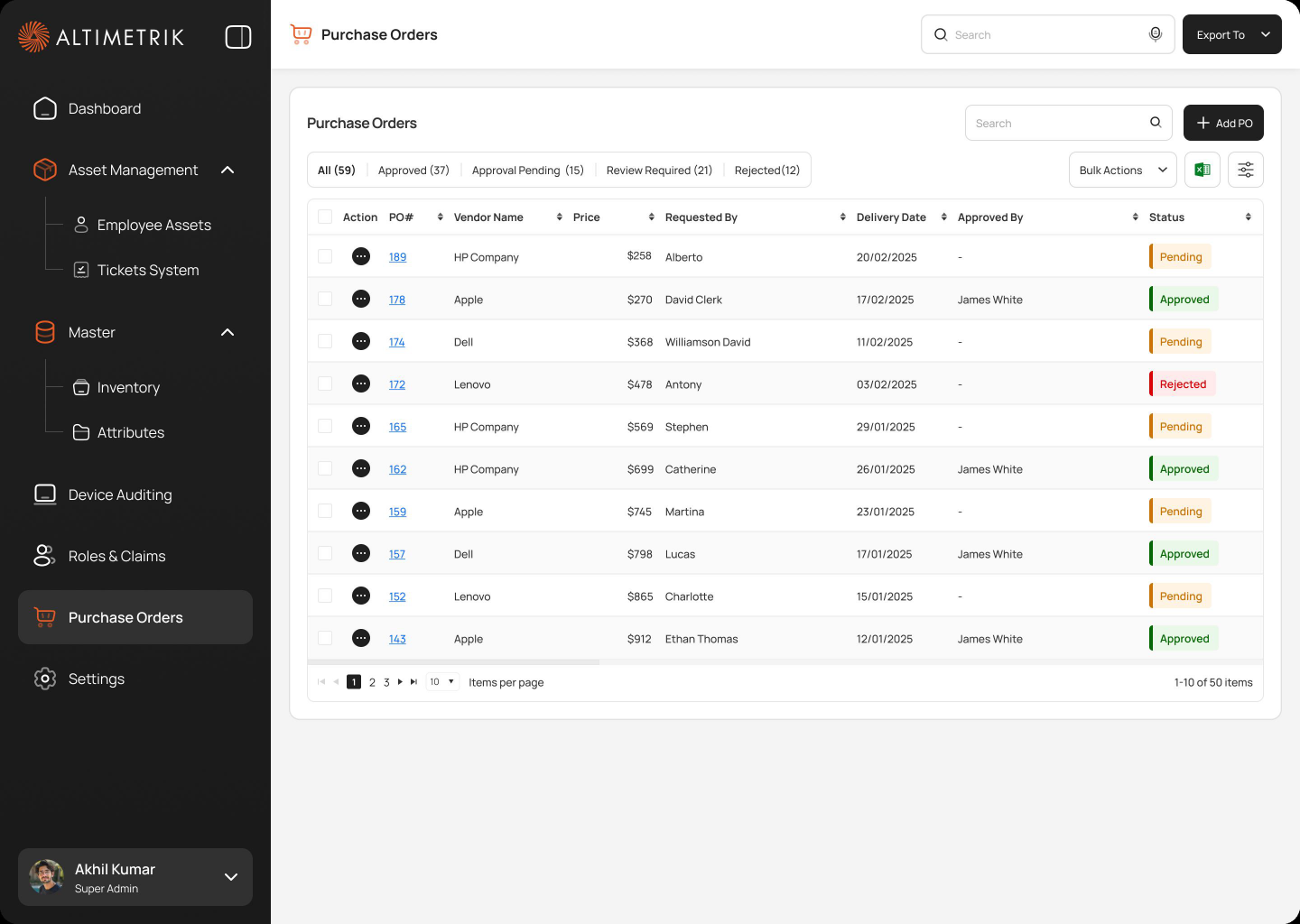Switch to the Review Required (21) tab
1300x924 pixels.
pyautogui.click(x=659, y=171)
